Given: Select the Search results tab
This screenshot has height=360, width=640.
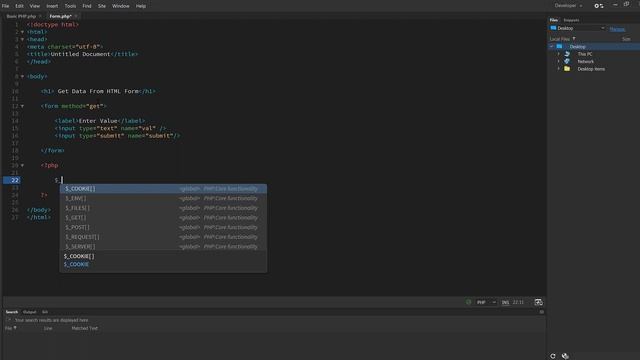Looking at the screenshot, I should [12, 312].
